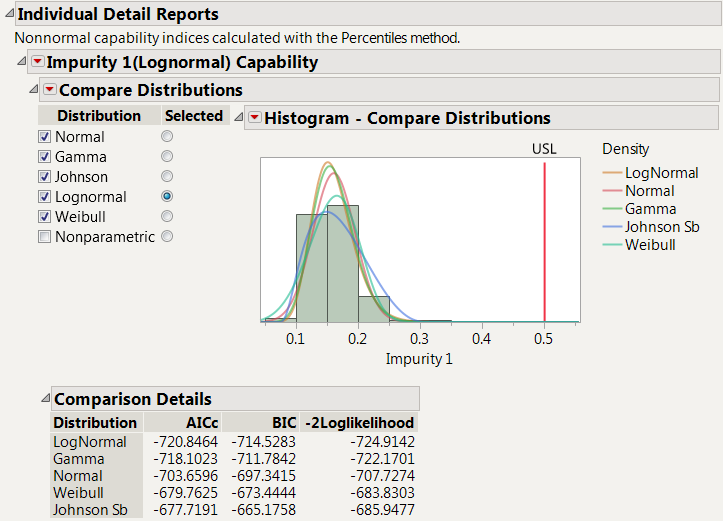Viewport: 723px width, 521px height.
Task: Click the Distribution header above checkboxes
Action: (x=99, y=116)
